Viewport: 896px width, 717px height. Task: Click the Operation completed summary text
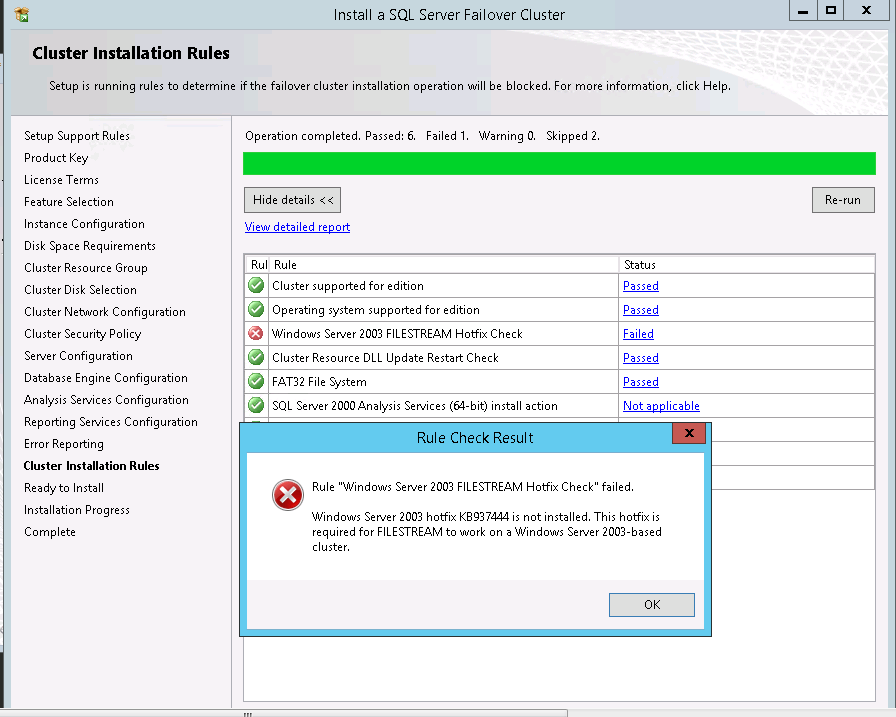tap(422, 136)
